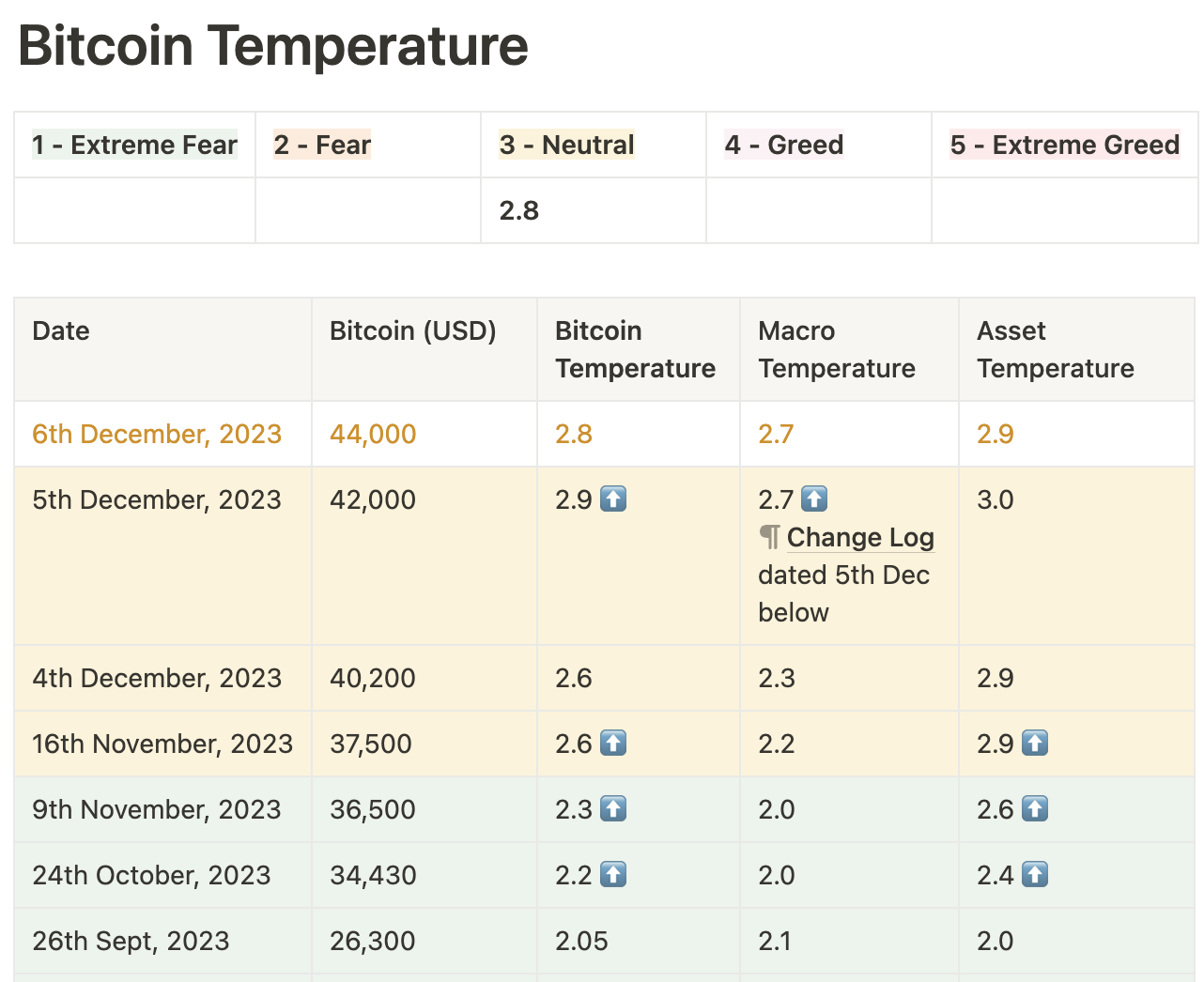This screenshot has height=982, width=1204.
Task: Click the Bitcoin (USD) column header
Action: pyautogui.click(x=412, y=330)
